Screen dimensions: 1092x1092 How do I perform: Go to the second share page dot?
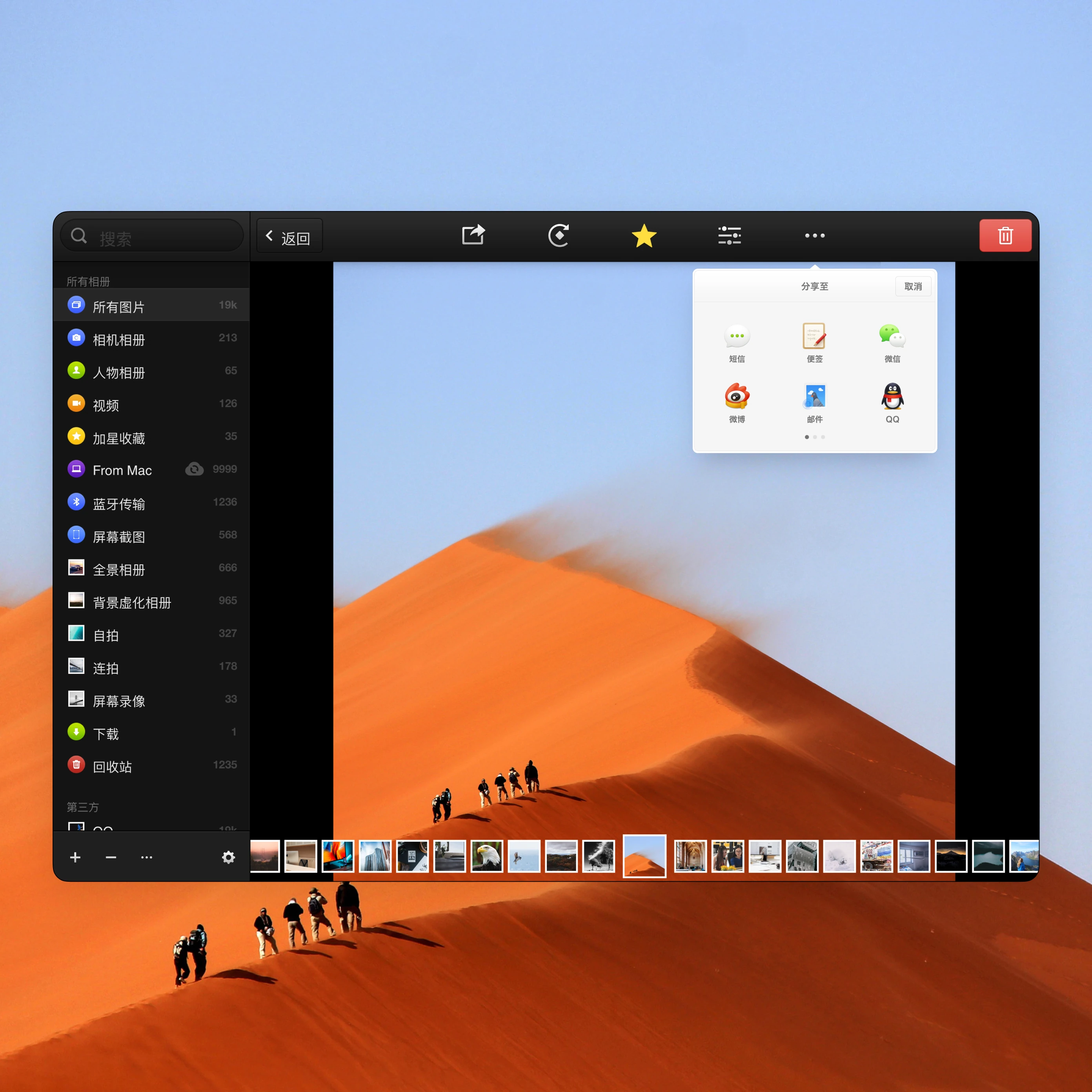814,437
